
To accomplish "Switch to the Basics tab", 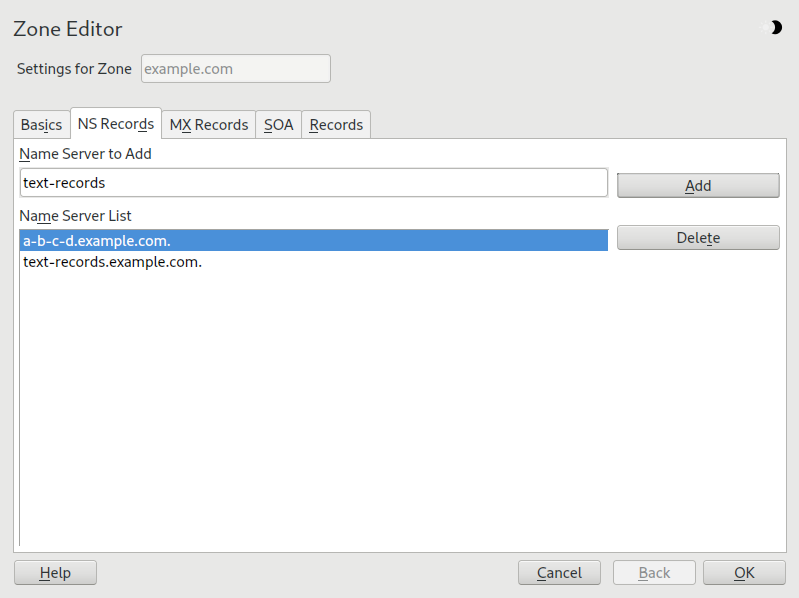I will (41, 125).
